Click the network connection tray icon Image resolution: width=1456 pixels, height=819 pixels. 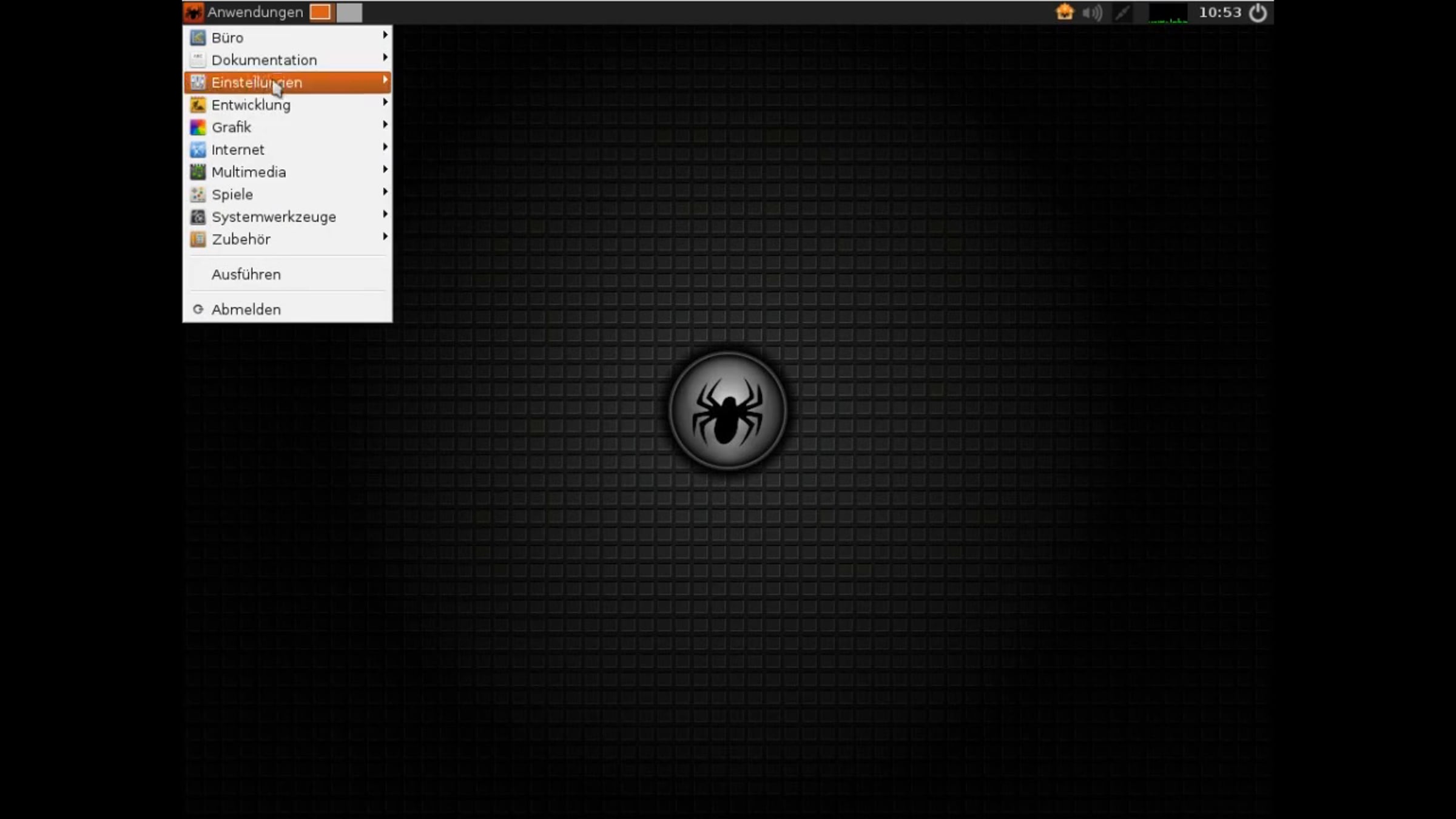[1122, 13]
